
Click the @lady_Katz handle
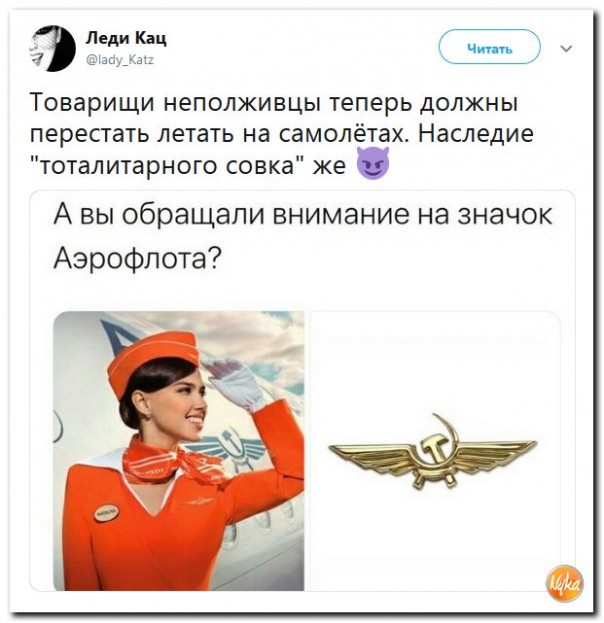pyautogui.click(x=120, y=60)
